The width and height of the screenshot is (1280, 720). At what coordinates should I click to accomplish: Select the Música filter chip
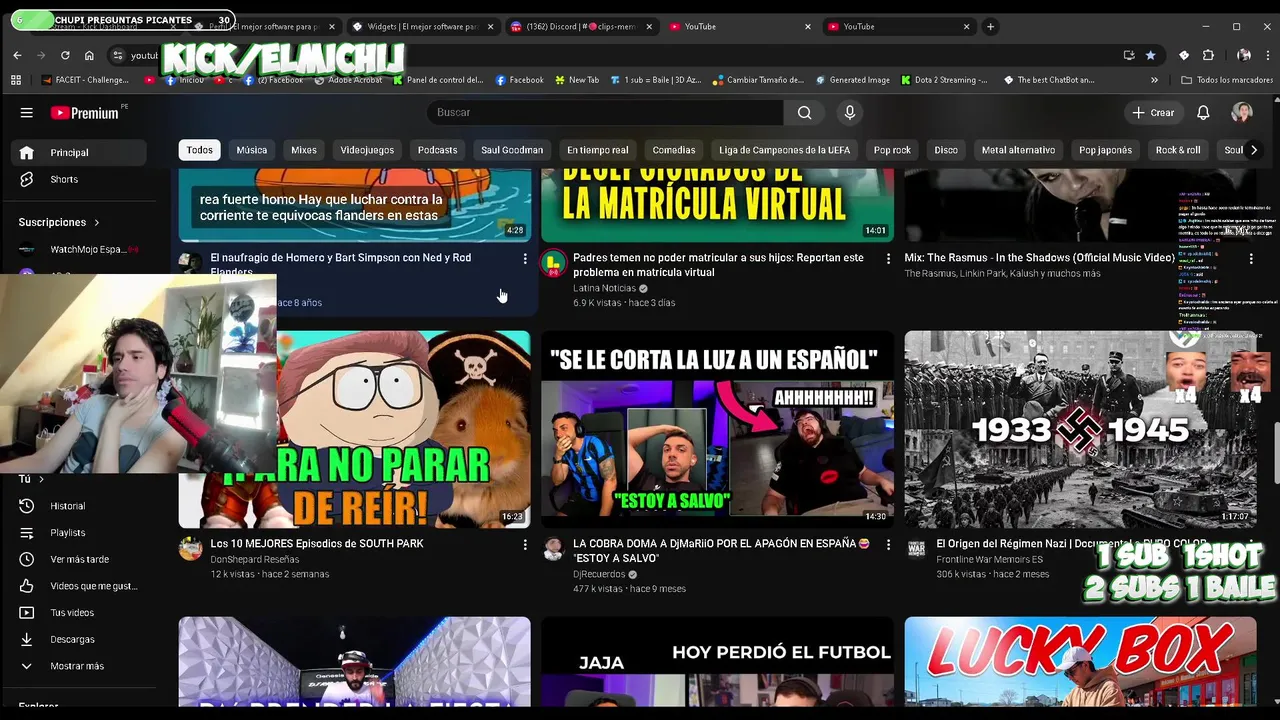point(252,150)
